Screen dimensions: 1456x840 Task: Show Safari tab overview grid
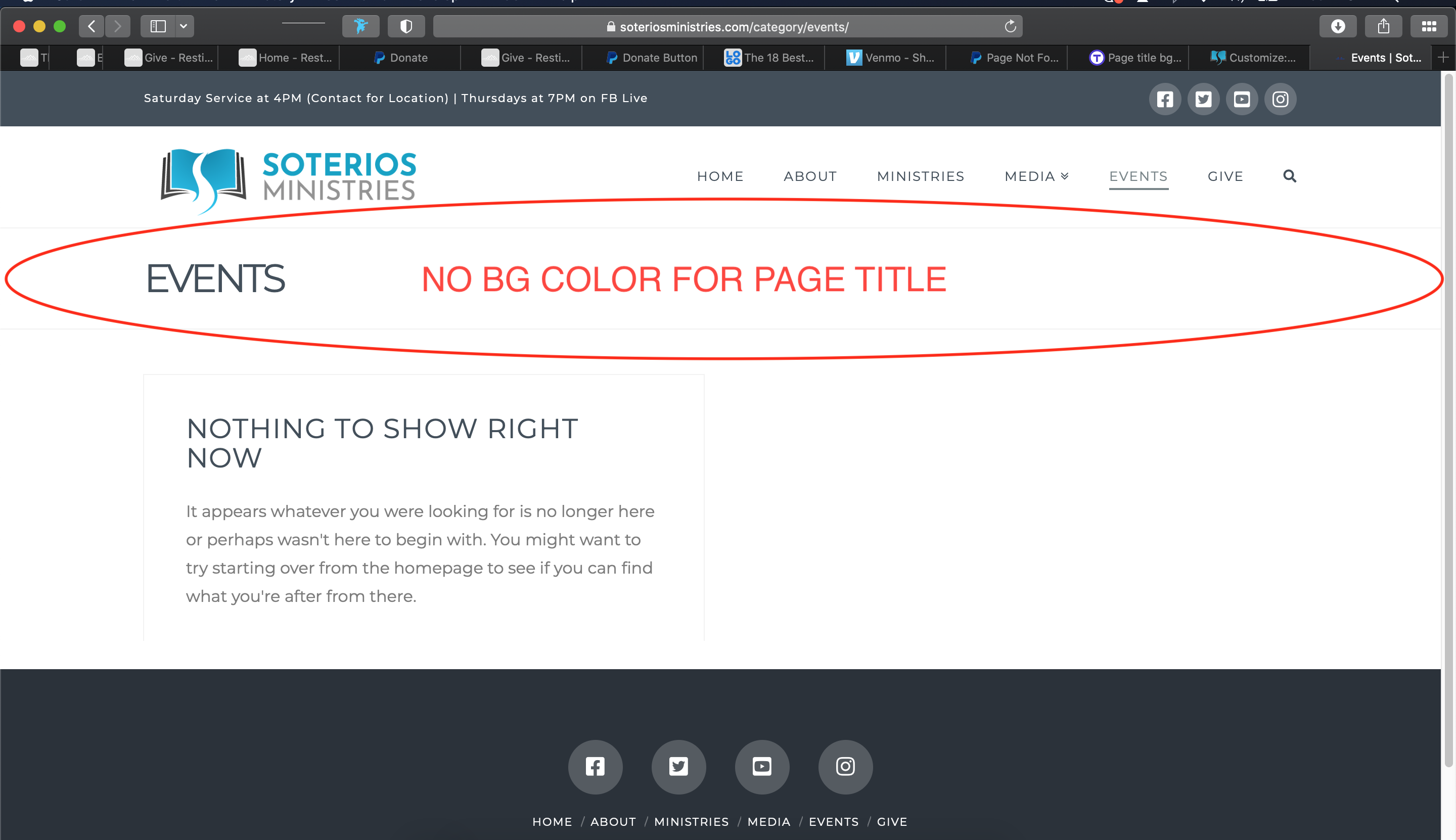click(1429, 27)
